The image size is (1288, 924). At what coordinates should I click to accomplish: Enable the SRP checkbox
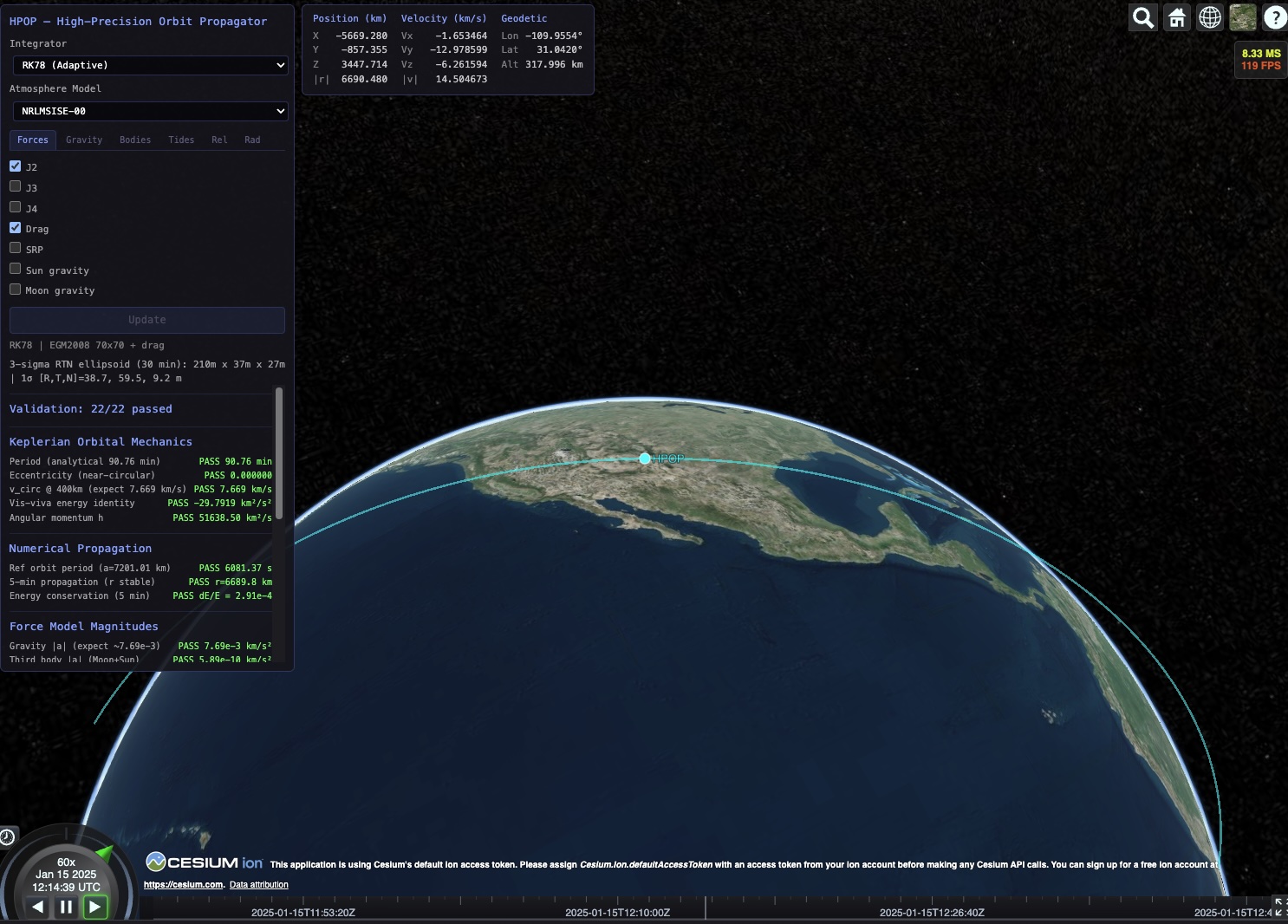point(15,248)
